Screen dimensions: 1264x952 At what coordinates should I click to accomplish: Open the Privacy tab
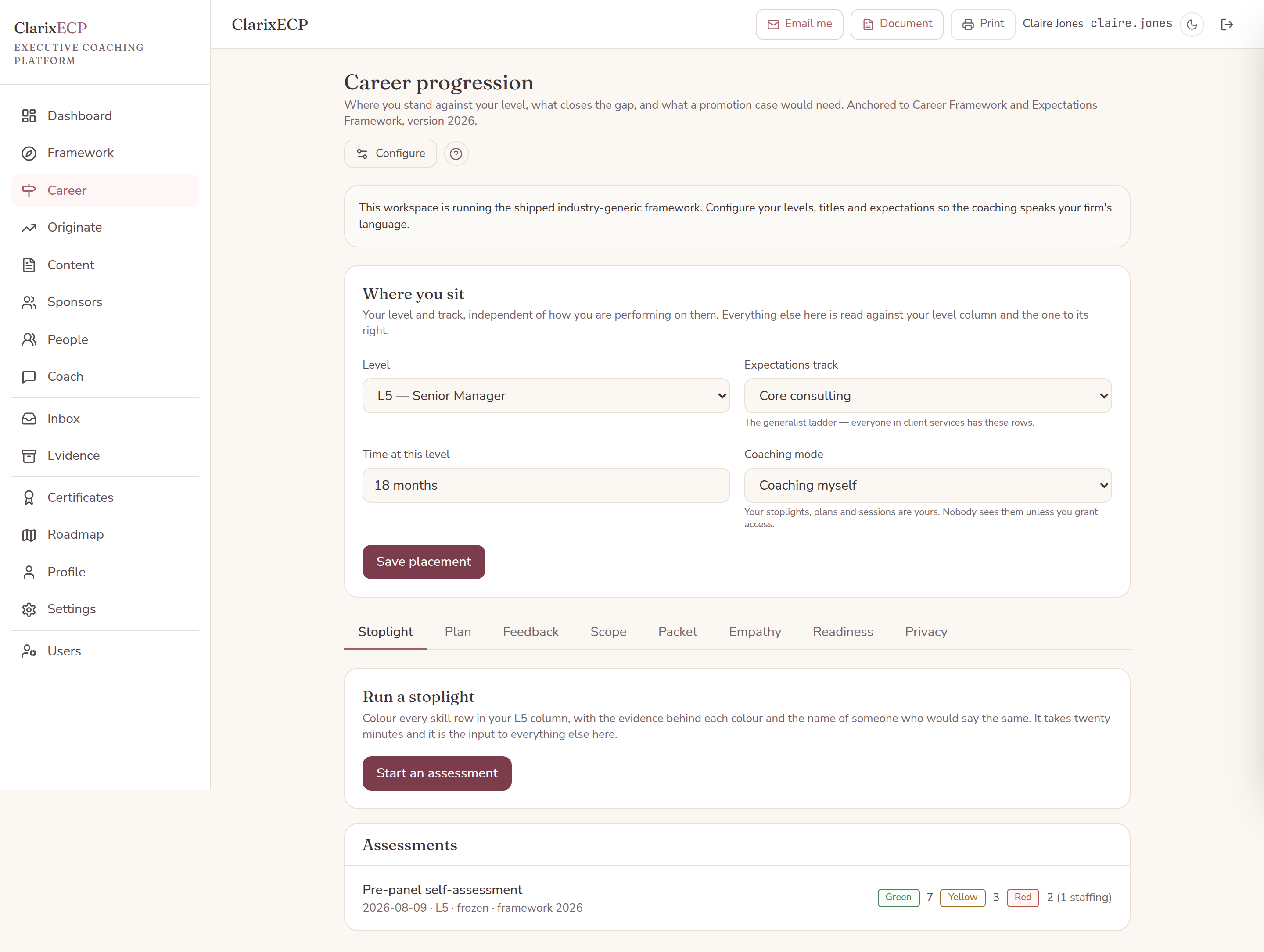pyautogui.click(x=926, y=632)
